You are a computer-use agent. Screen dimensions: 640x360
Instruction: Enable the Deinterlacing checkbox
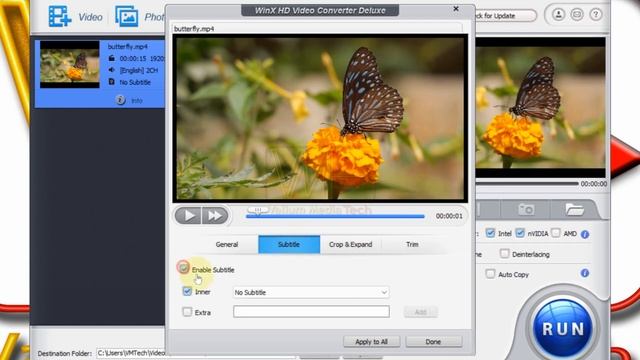pos(504,253)
